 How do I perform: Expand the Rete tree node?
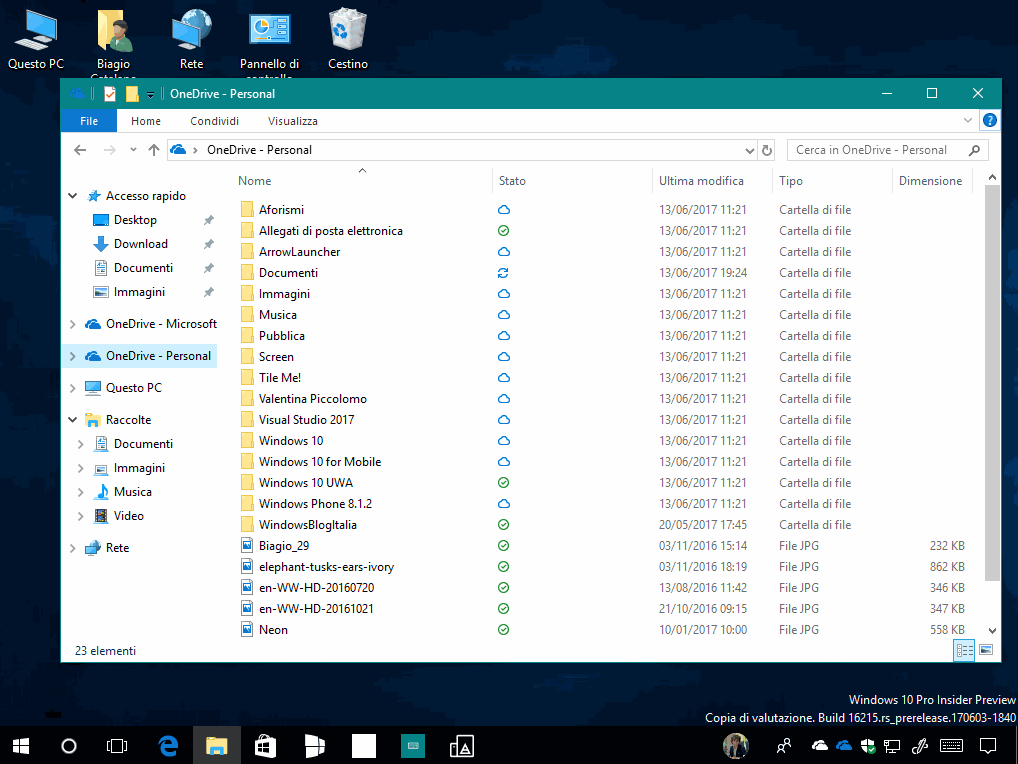tap(73, 548)
